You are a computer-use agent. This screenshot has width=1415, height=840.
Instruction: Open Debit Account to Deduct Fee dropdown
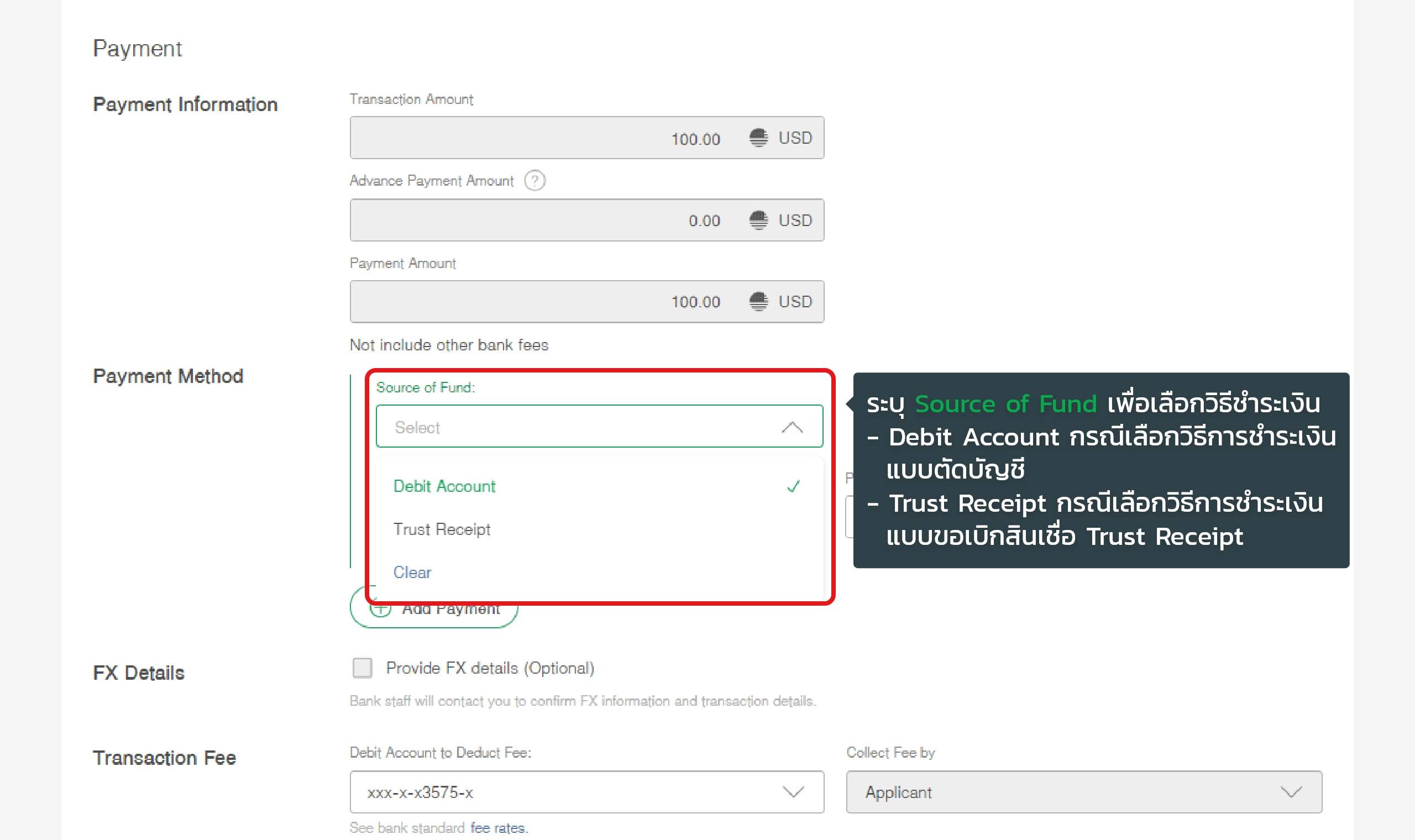(793, 791)
